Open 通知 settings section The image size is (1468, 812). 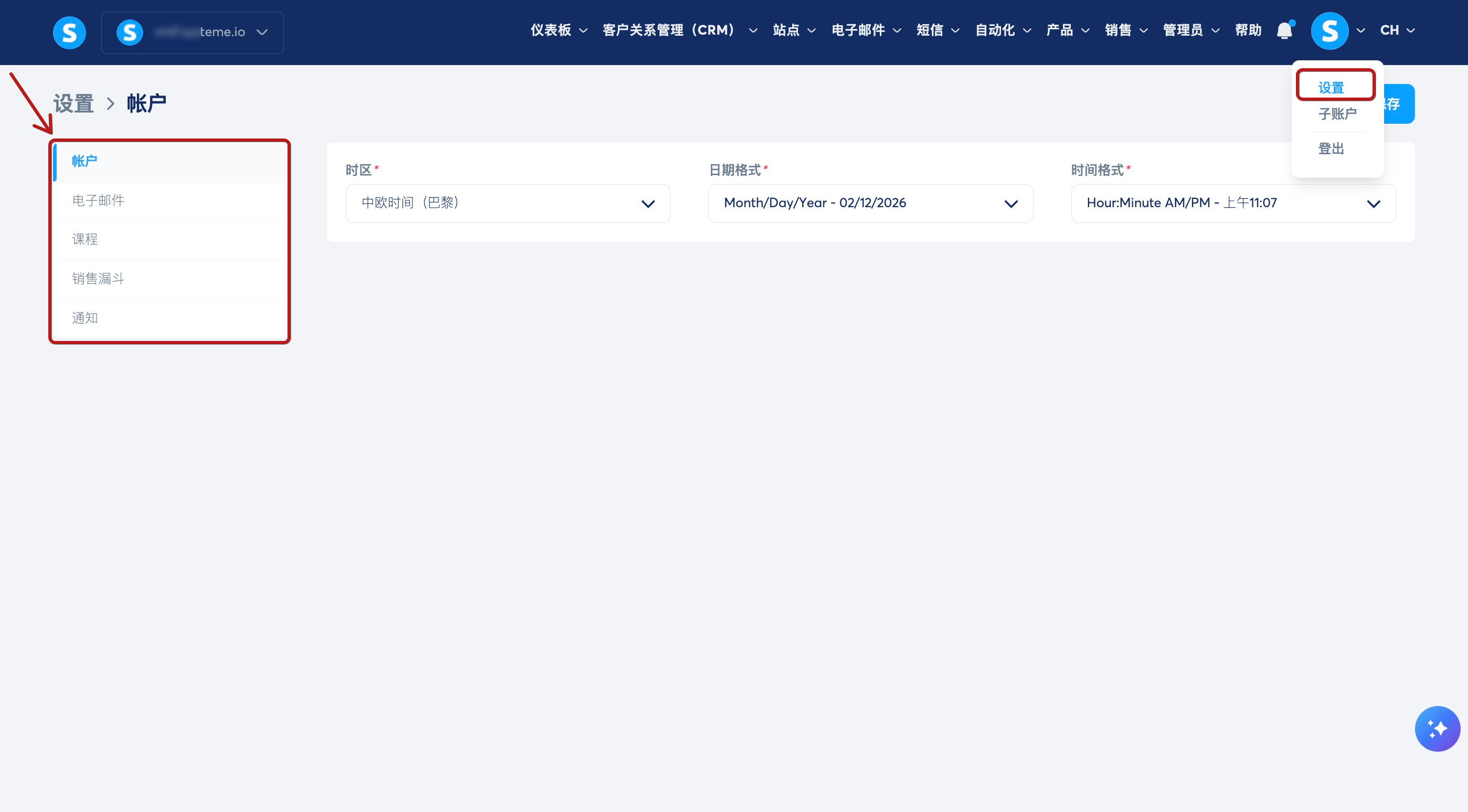point(85,318)
